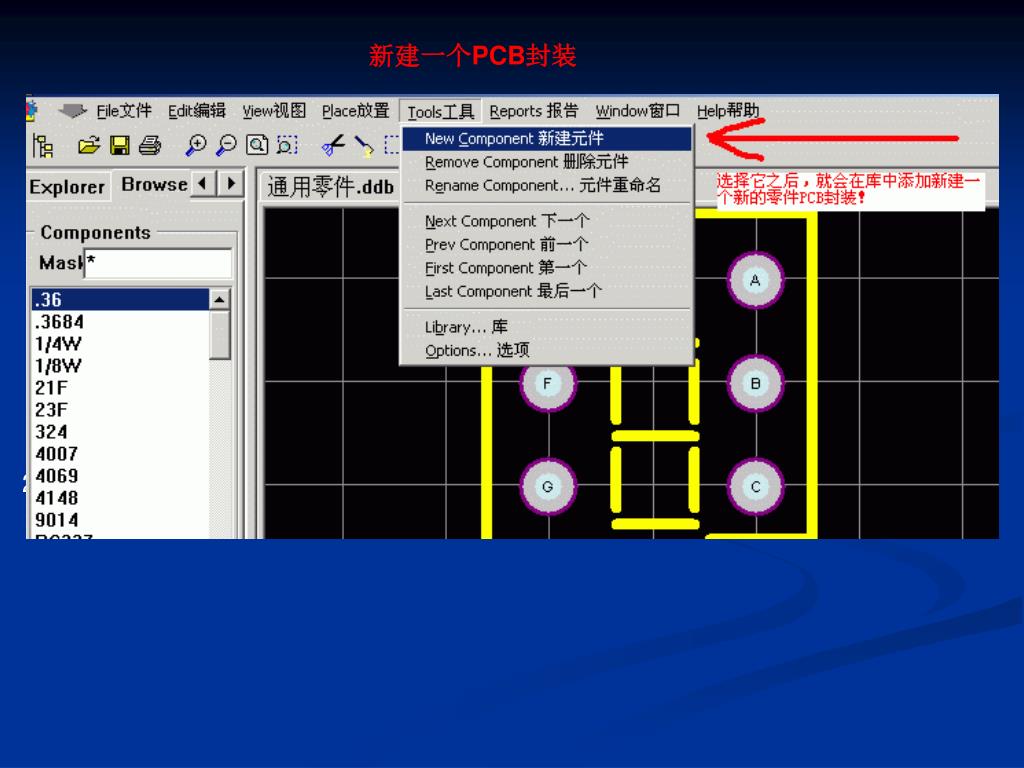Image resolution: width=1024 pixels, height=768 pixels.
Task: Open the Reports 报告 menu
Action: (x=534, y=111)
